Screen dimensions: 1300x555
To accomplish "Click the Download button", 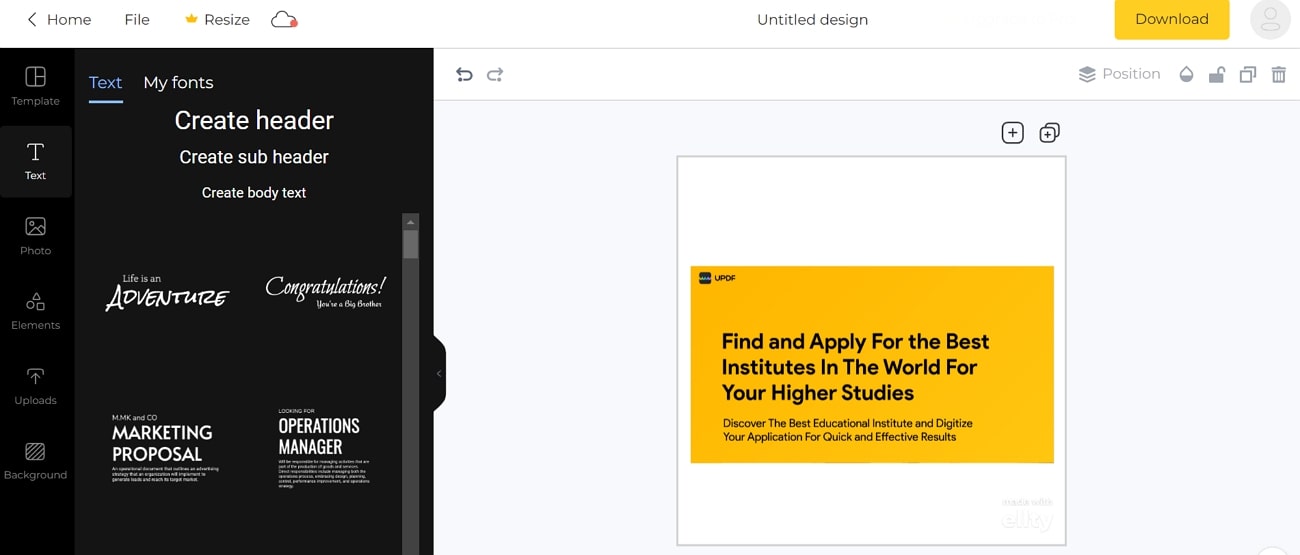I will coord(1171,19).
